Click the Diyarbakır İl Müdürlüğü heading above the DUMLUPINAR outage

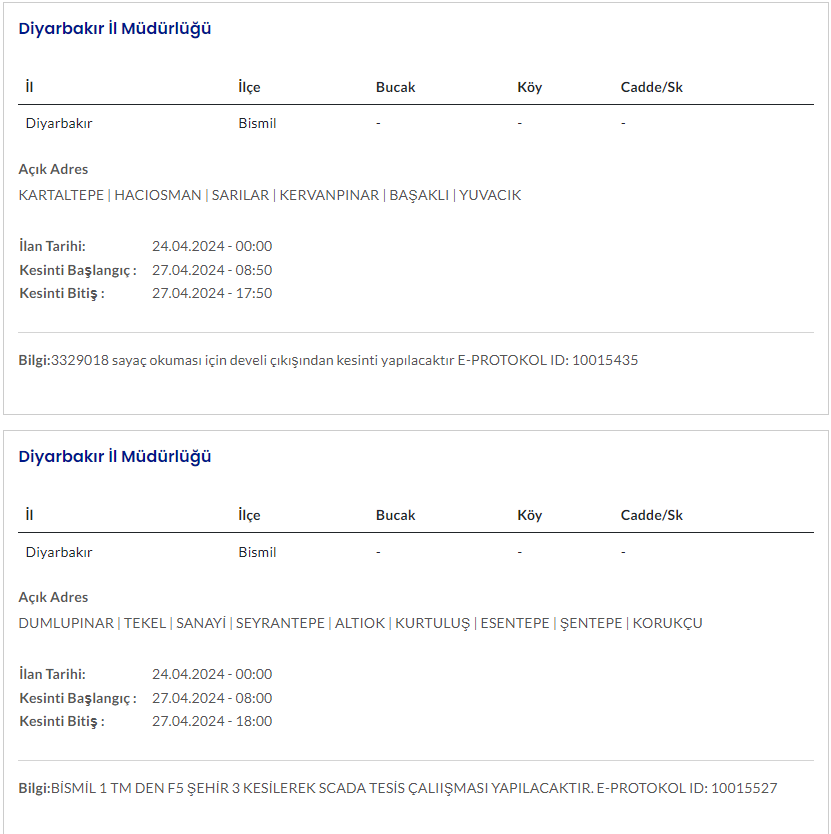115,456
